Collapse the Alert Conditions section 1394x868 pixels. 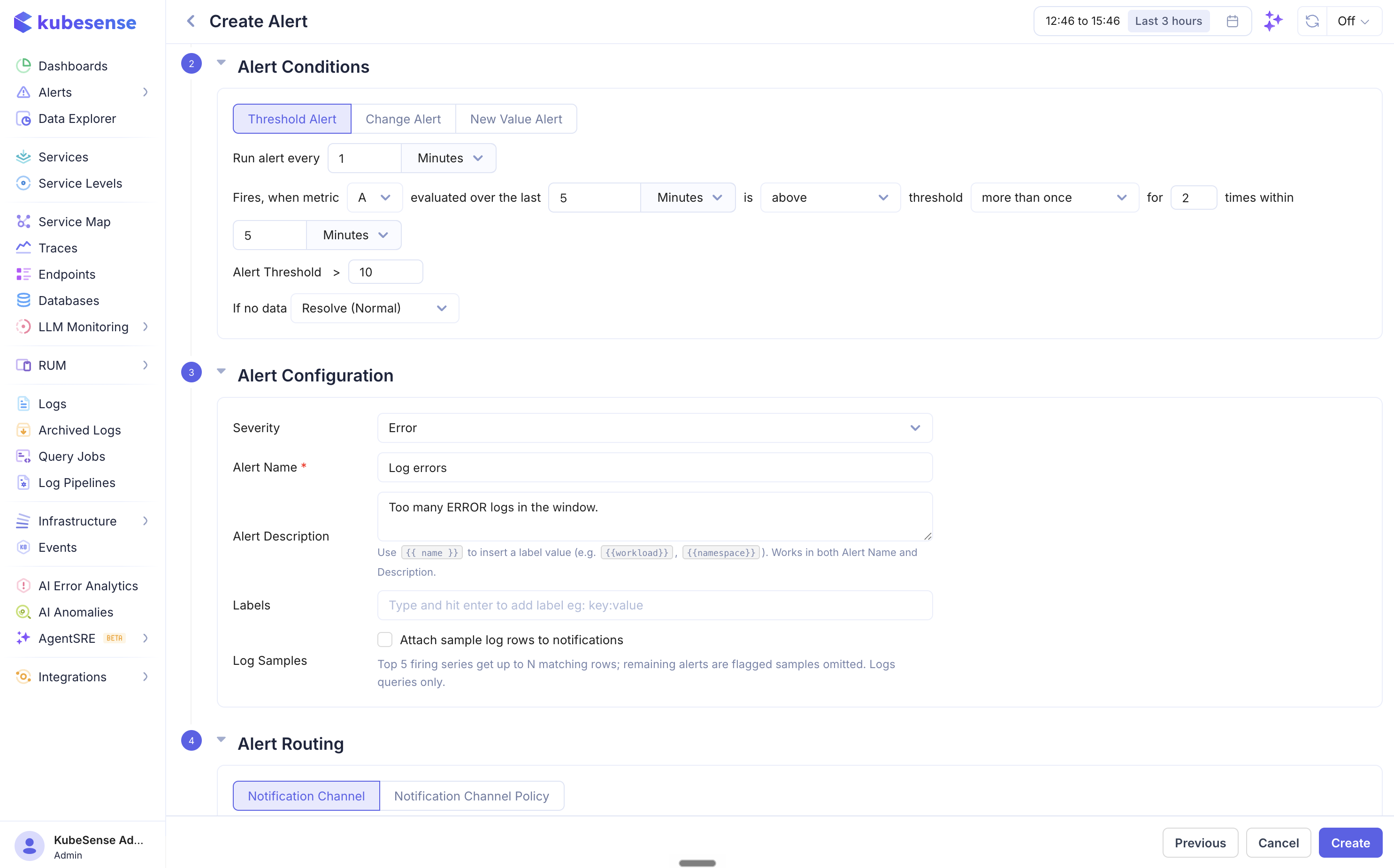[x=221, y=62]
